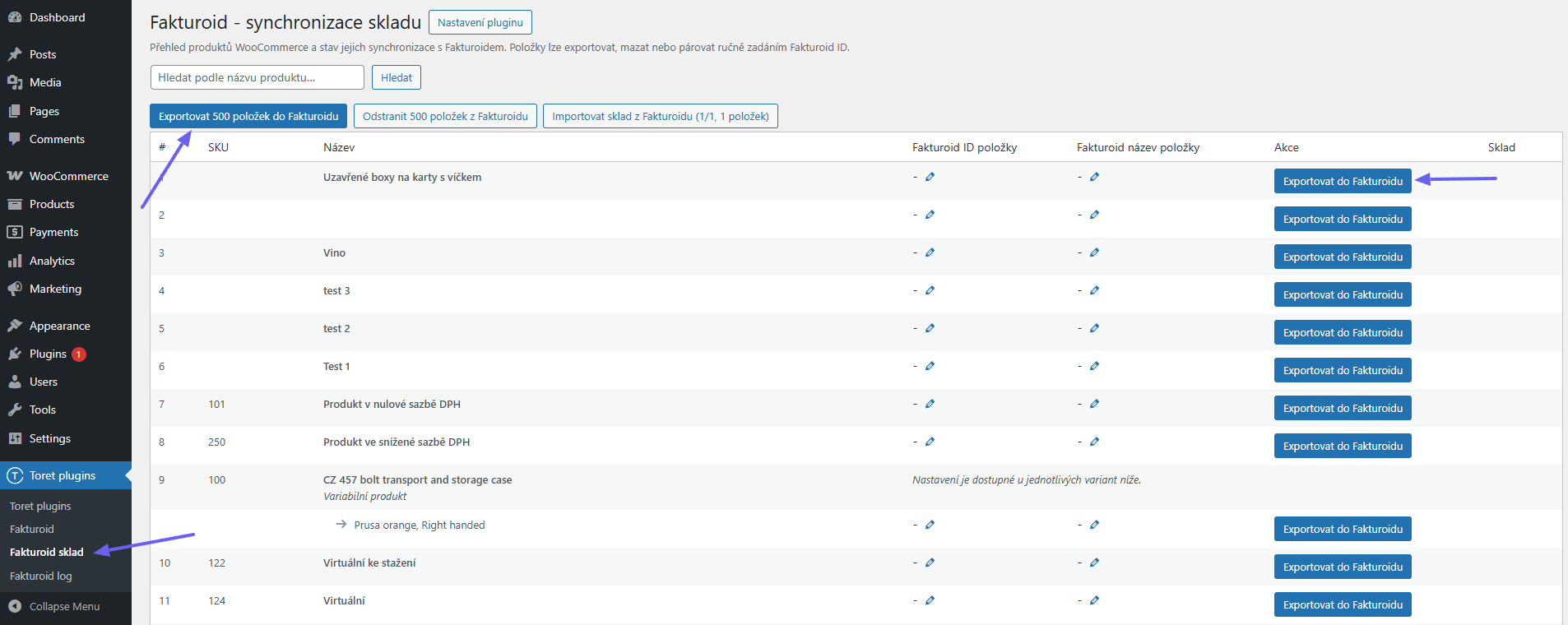
Task: Click the Tools wrench icon
Action: (x=15, y=410)
